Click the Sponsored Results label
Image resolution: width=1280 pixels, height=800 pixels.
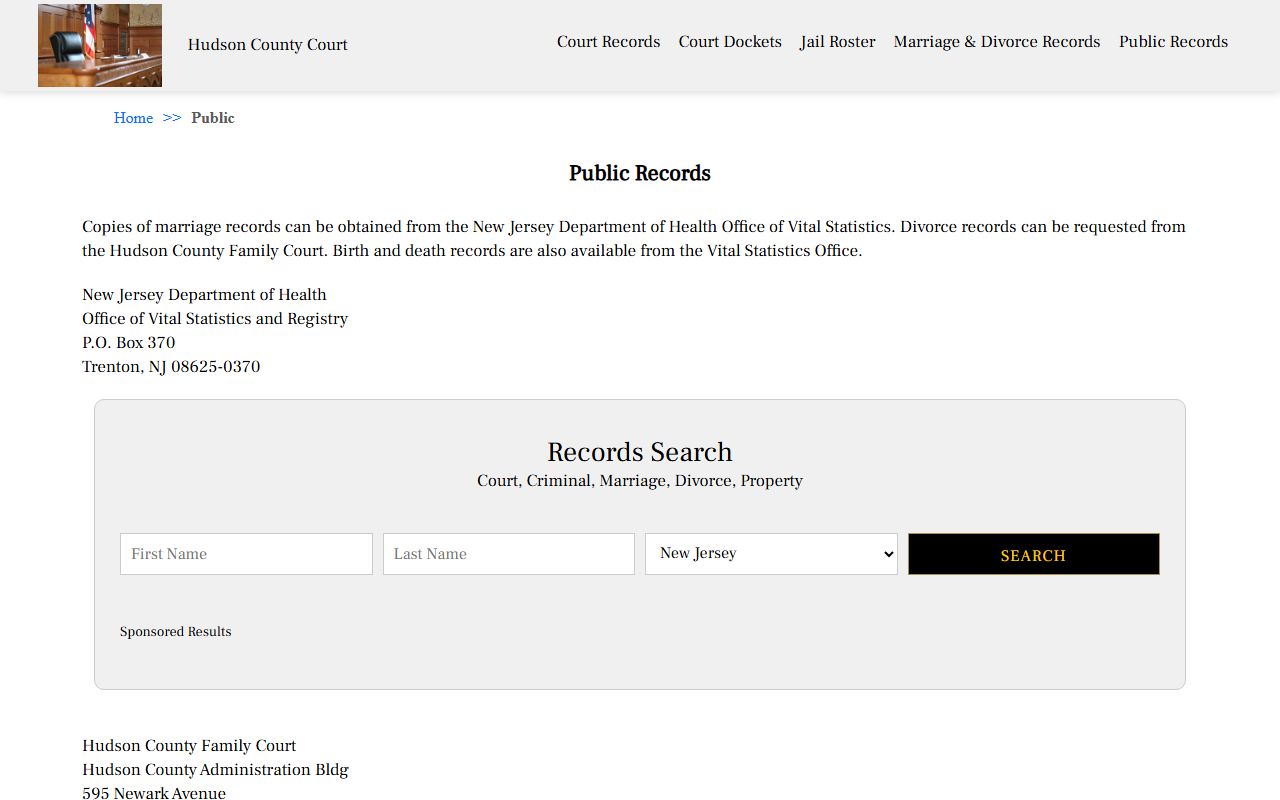176,632
